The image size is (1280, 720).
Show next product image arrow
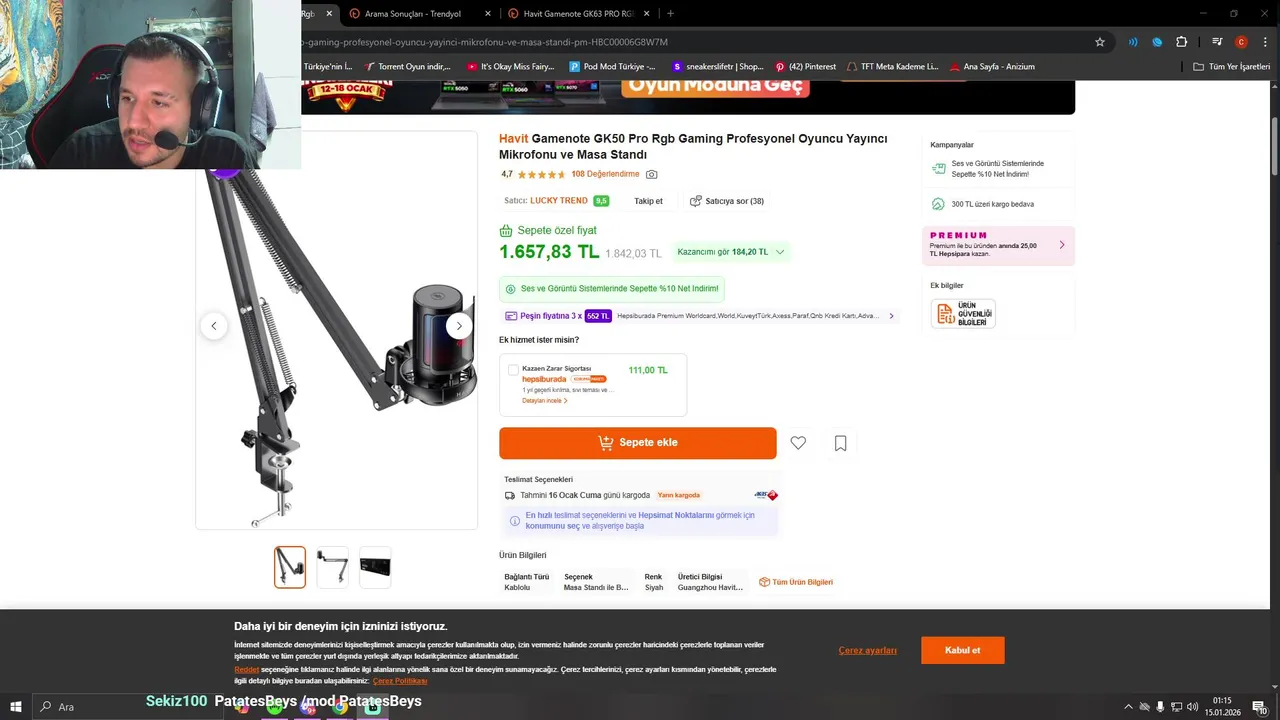459,326
